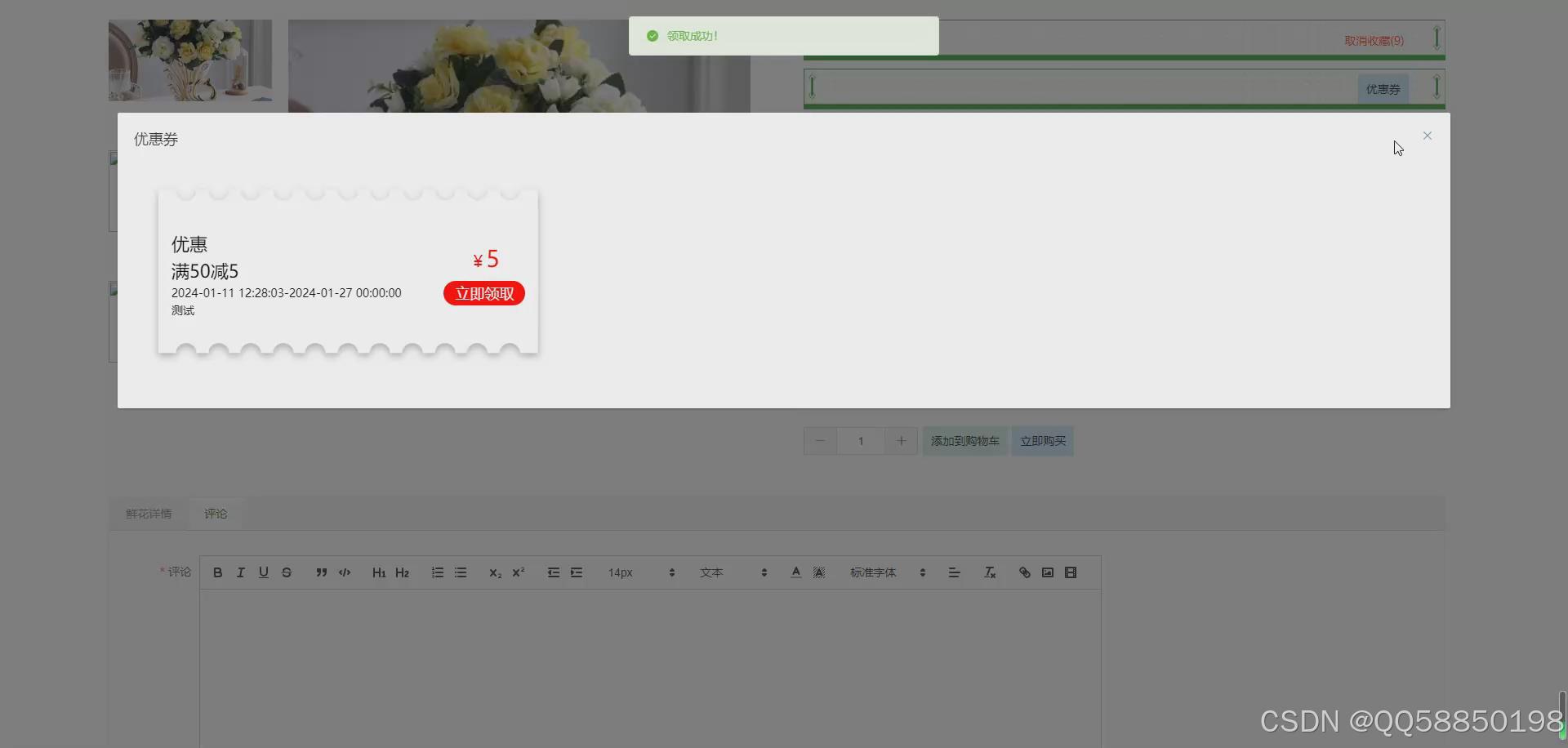Screen dimensions: 1568x748
Task: Click the 立即购买 button
Action: pos(1043,441)
